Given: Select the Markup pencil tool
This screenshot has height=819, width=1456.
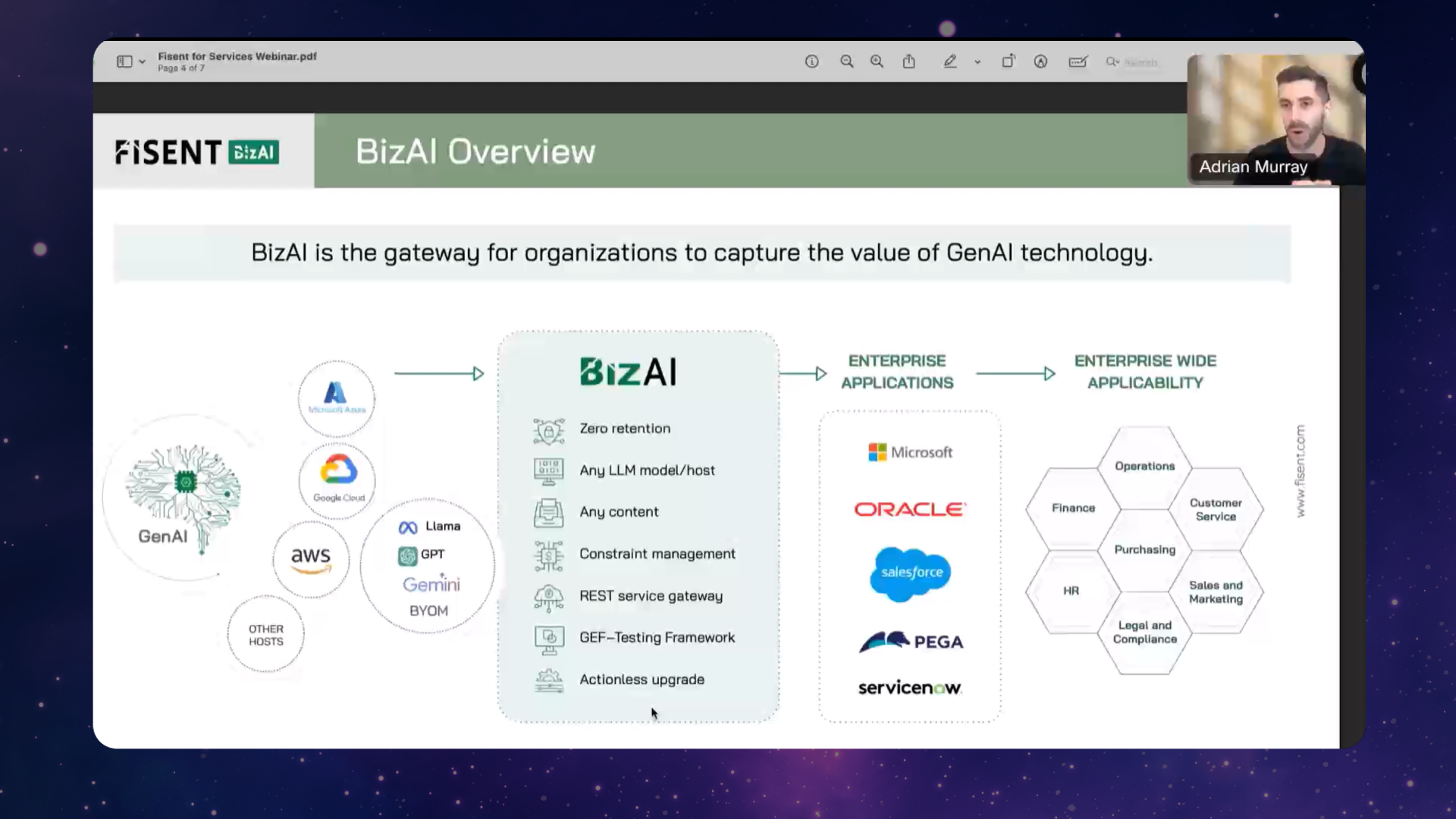Looking at the screenshot, I should click(949, 61).
